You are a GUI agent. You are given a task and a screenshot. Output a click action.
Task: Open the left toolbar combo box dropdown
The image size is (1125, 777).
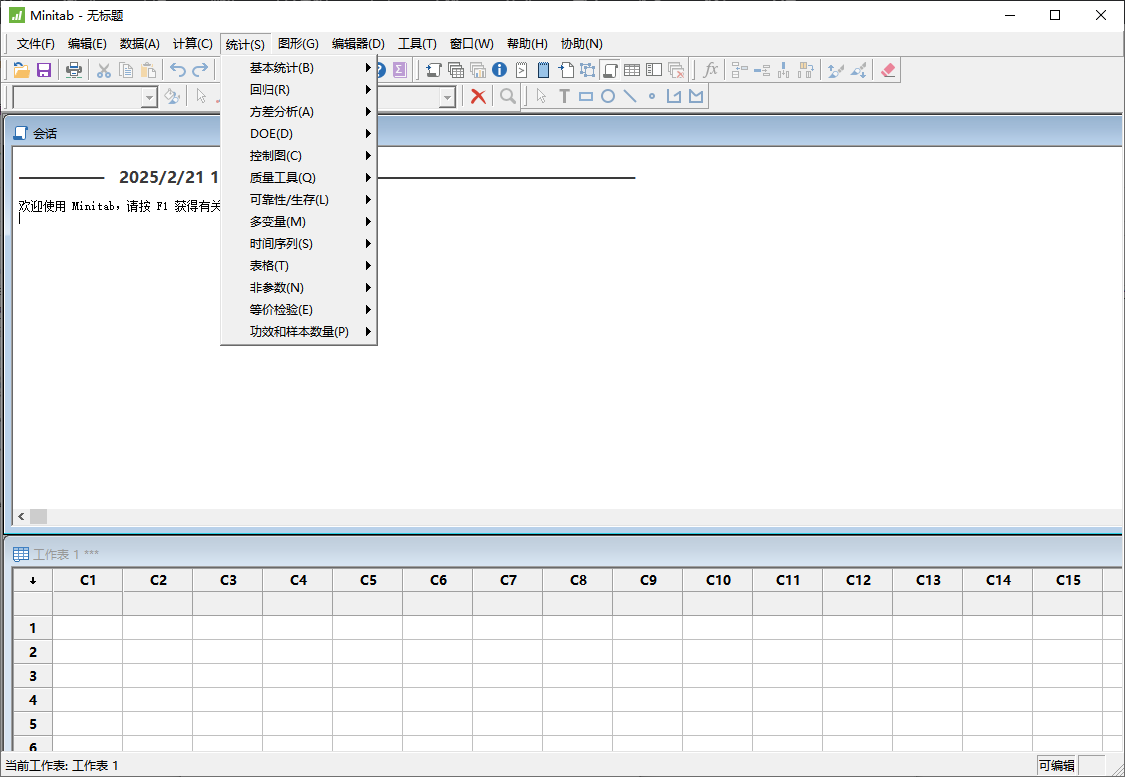click(149, 97)
